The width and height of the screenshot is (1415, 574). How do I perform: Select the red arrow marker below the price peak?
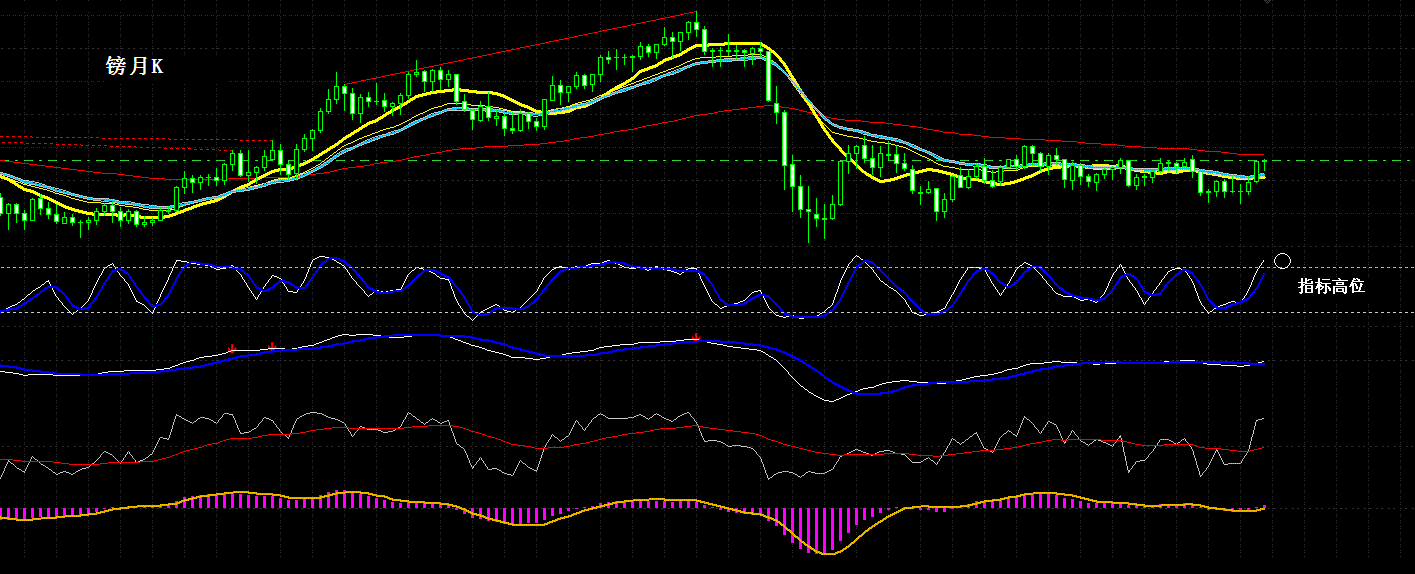coord(696,337)
